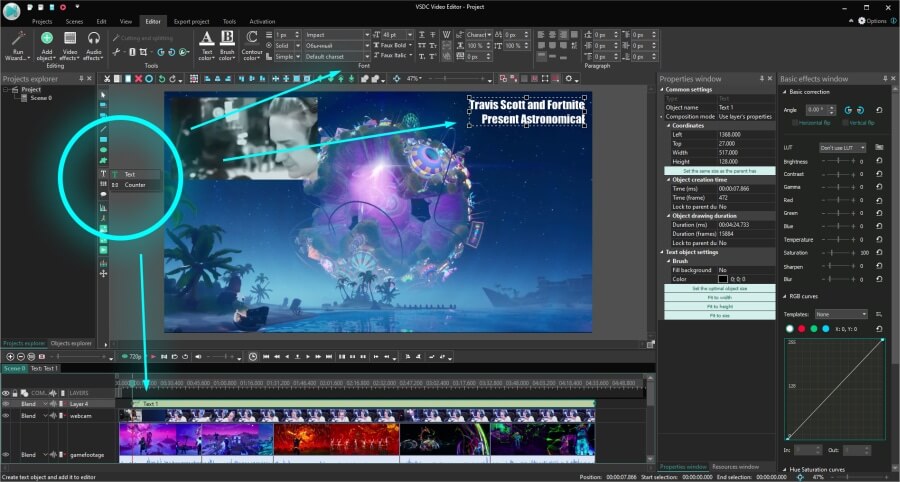Image resolution: width=900 pixels, height=482 pixels.
Task: Click the gamefootage clip thumbnail strip
Action: pyautogui.click(x=357, y=439)
